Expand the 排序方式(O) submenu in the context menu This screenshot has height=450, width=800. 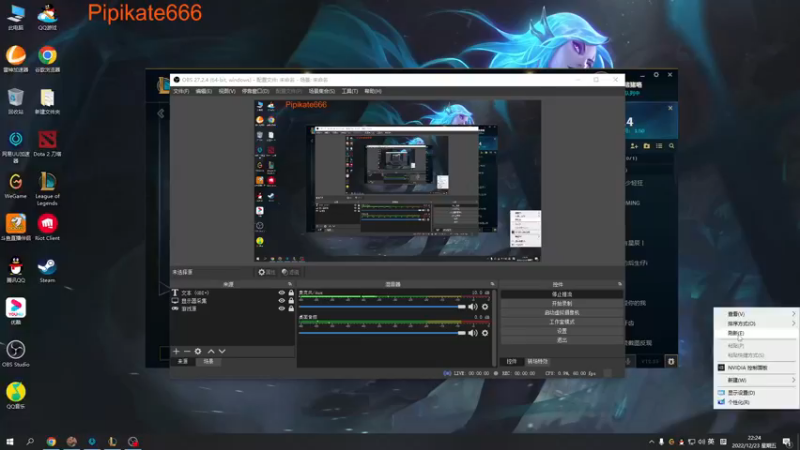click(756, 323)
